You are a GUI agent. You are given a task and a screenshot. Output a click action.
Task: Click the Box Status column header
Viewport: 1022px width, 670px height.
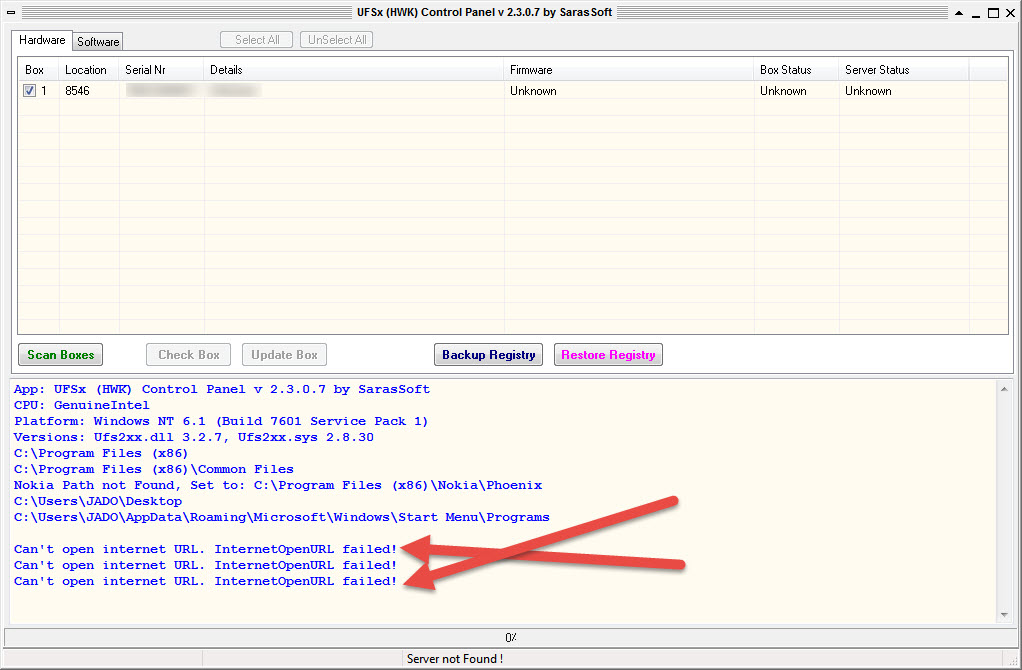point(796,70)
